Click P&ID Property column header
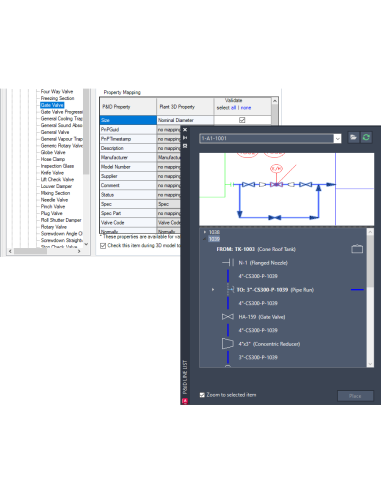The width and height of the screenshot is (381, 492). point(128,107)
